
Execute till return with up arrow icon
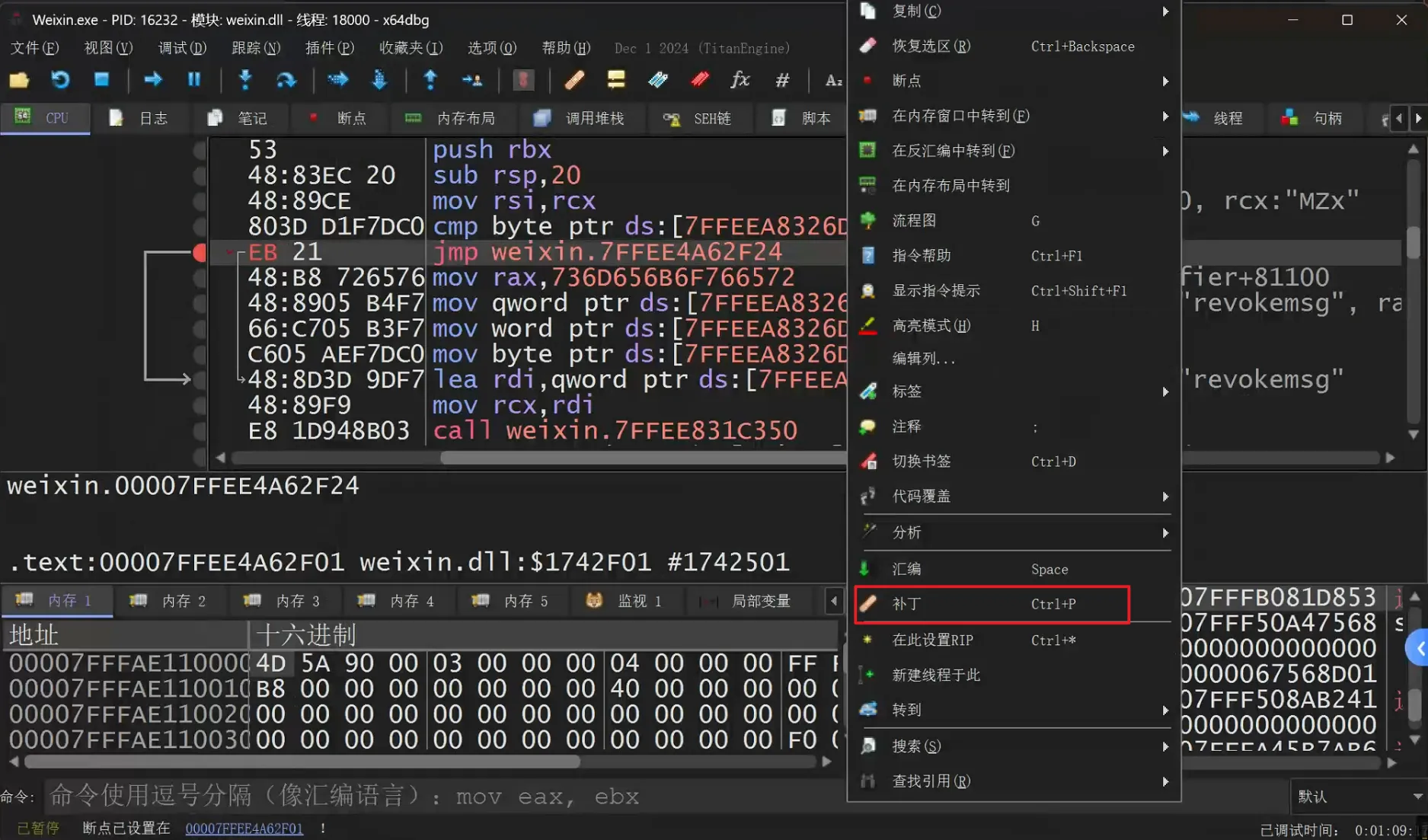coord(430,80)
